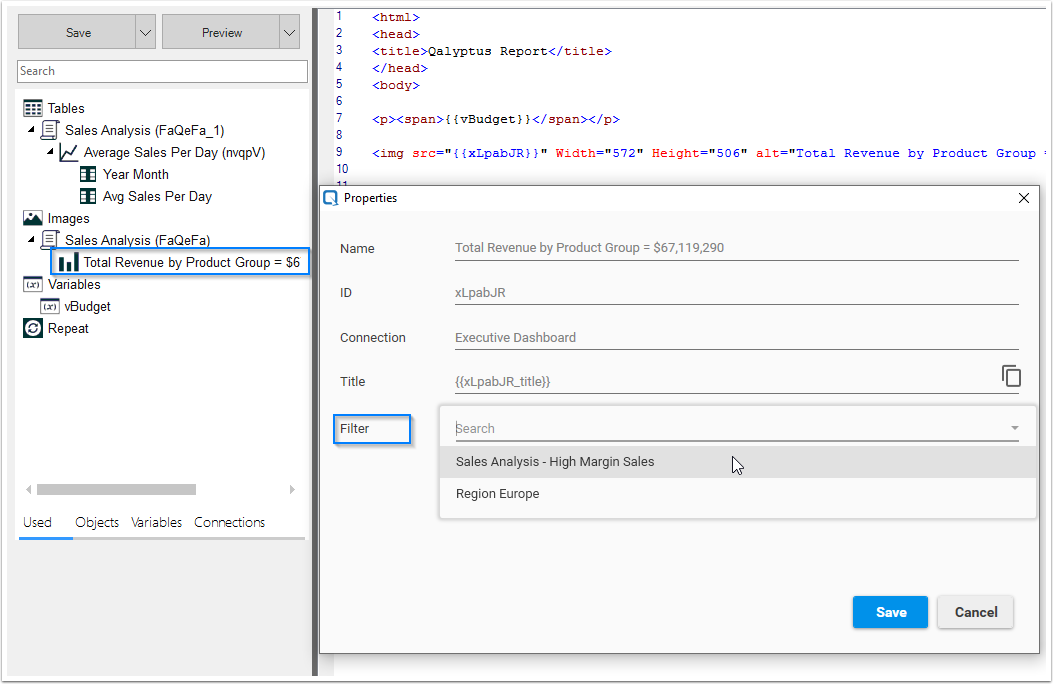Open the Preview button dropdown arrow
The width and height of the screenshot is (1053, 684).
point(288,31)
